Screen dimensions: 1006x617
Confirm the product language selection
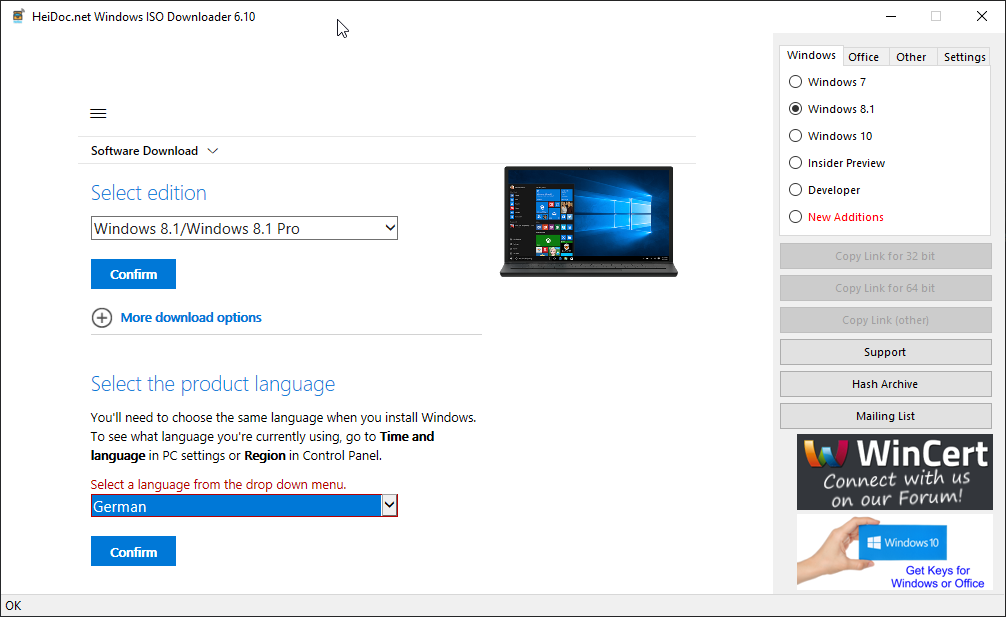pos(133,552)
